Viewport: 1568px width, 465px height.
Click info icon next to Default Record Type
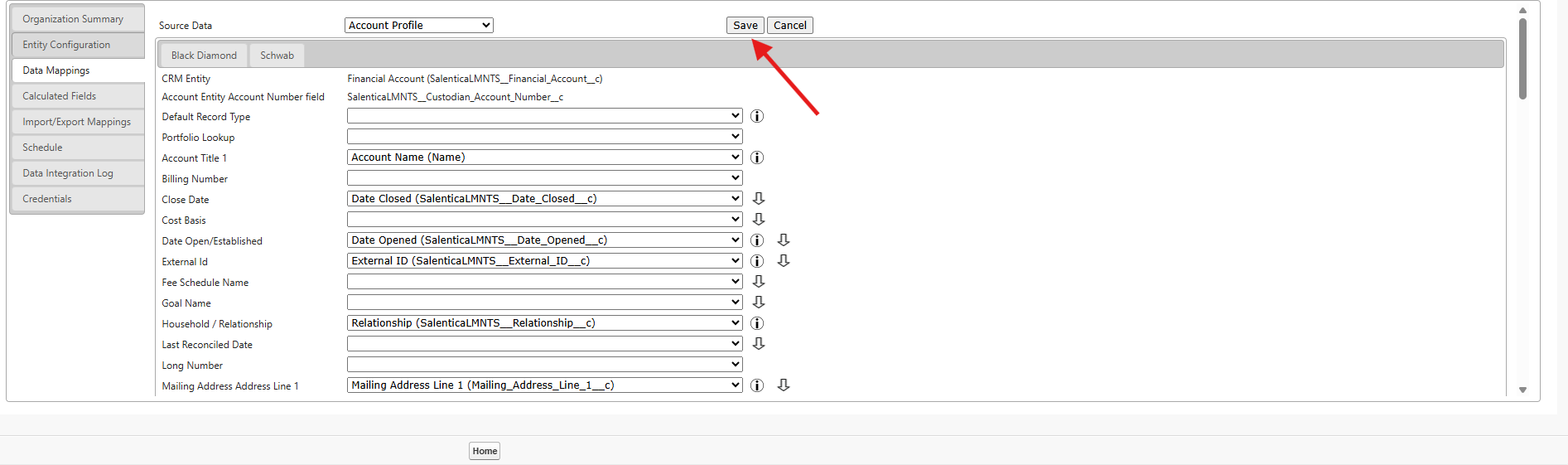point(756,116)
